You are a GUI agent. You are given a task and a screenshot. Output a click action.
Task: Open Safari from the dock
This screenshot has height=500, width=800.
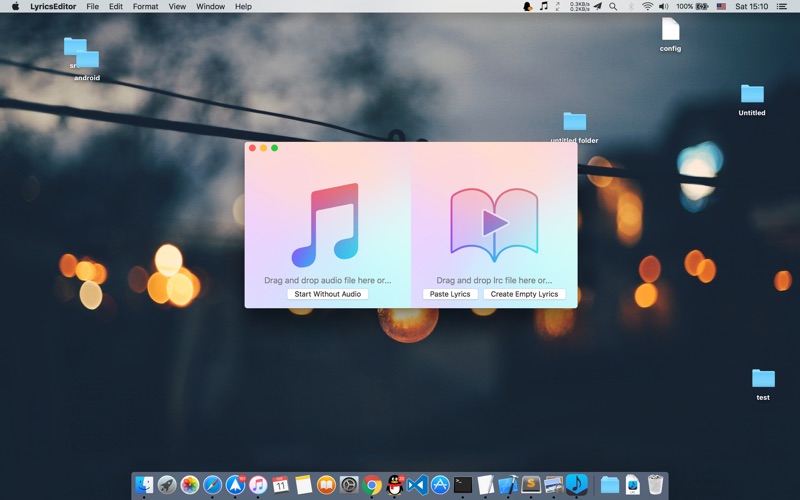213,485
